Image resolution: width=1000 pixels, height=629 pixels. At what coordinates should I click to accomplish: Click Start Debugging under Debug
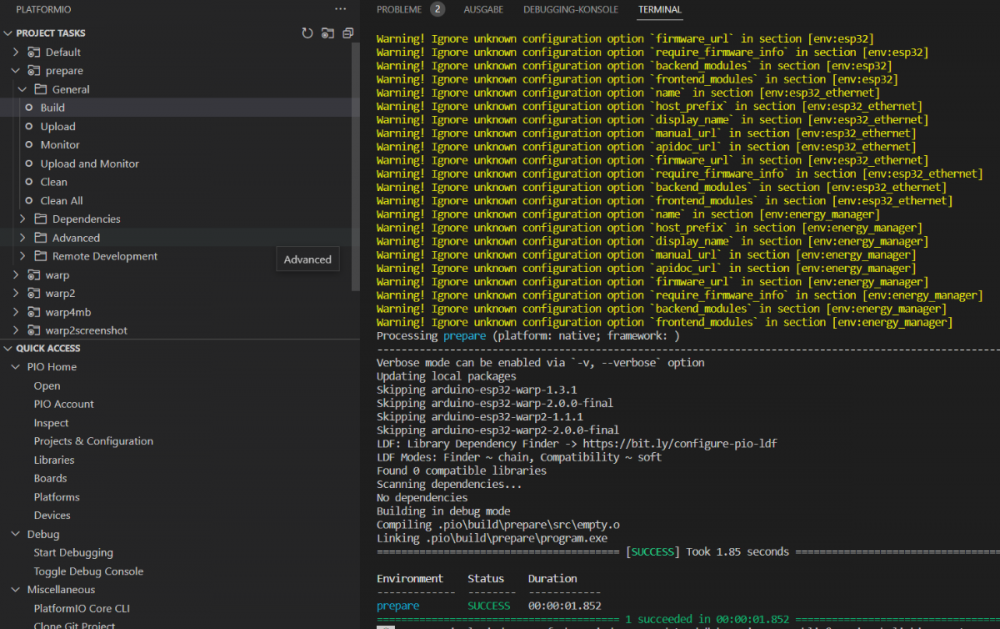(73, 553)
